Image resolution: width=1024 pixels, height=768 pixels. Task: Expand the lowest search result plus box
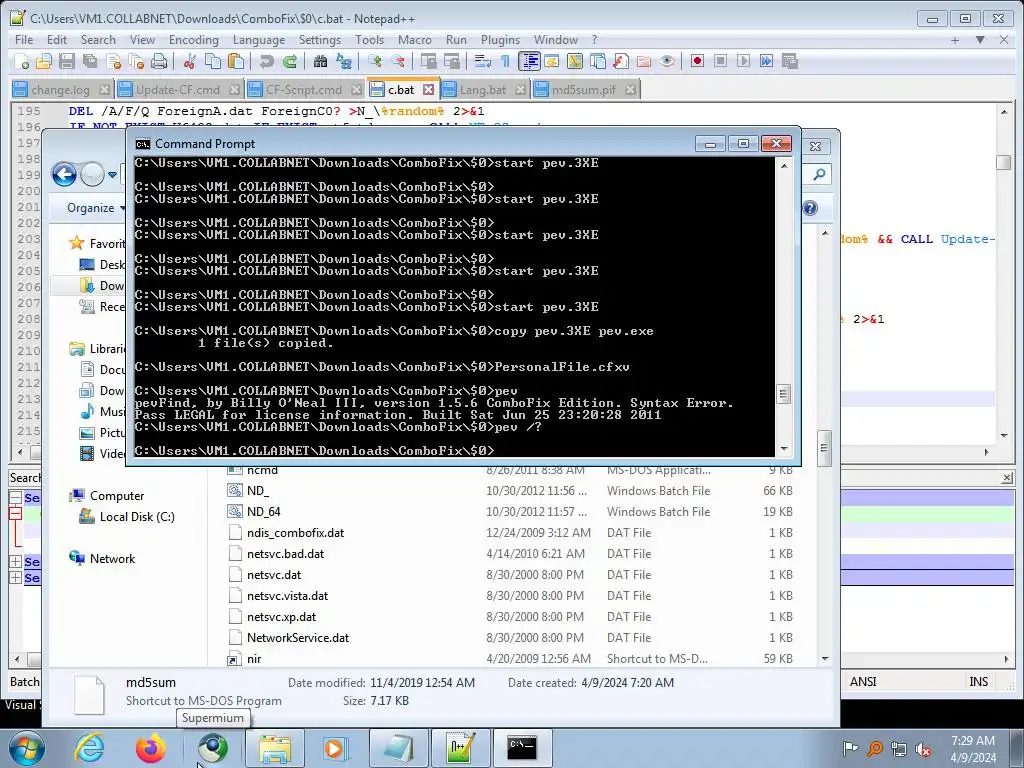[15, 577]
